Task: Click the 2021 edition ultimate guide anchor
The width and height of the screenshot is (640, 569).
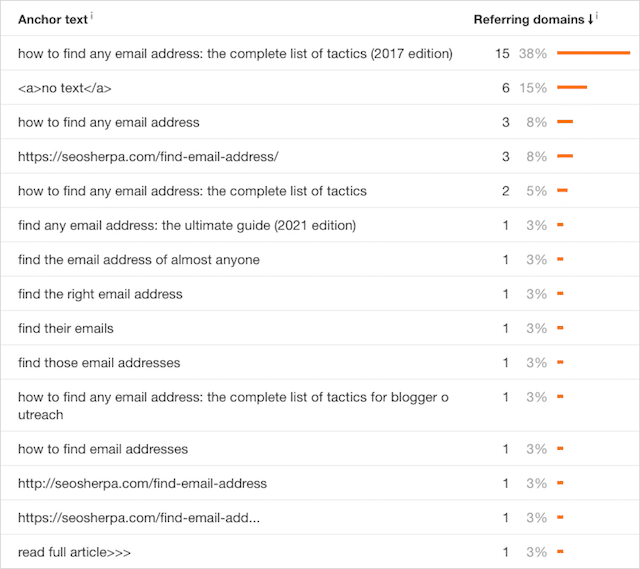Action: [187, 225]
